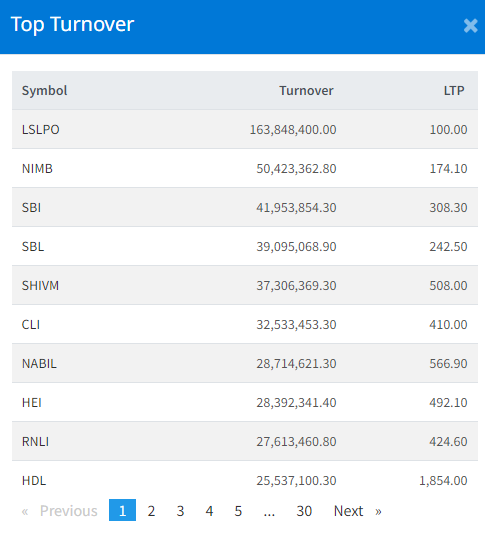Click LTP value 508.00
This screenshot has height=541, width=485.
448,286
